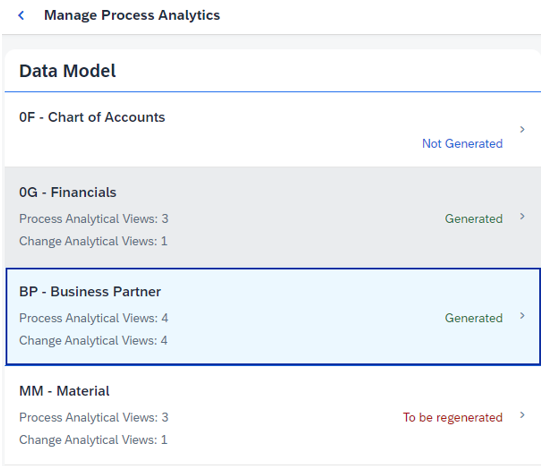Screen dimensions: 550x466
Task: Click the Data Model header
Action: pyautogui.click(x=67, y=71)
